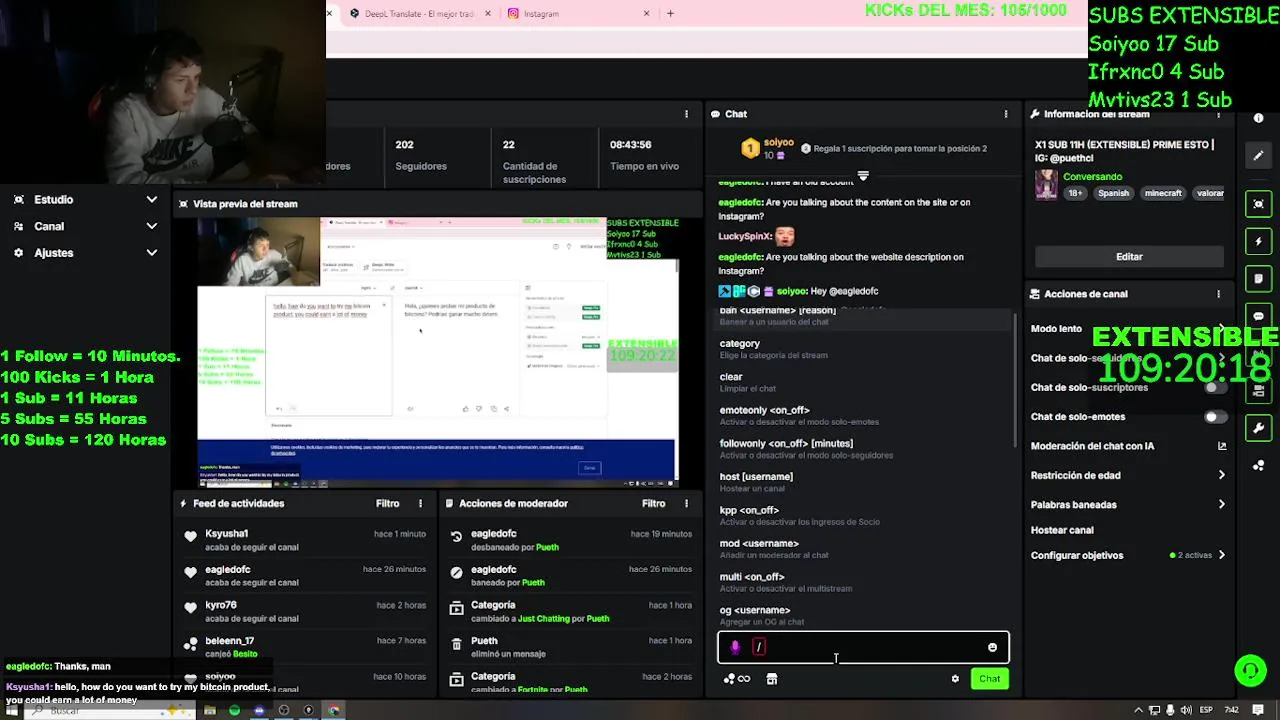Click the green Chat send button
This screenshot has height=720, width=1280.
989,679
